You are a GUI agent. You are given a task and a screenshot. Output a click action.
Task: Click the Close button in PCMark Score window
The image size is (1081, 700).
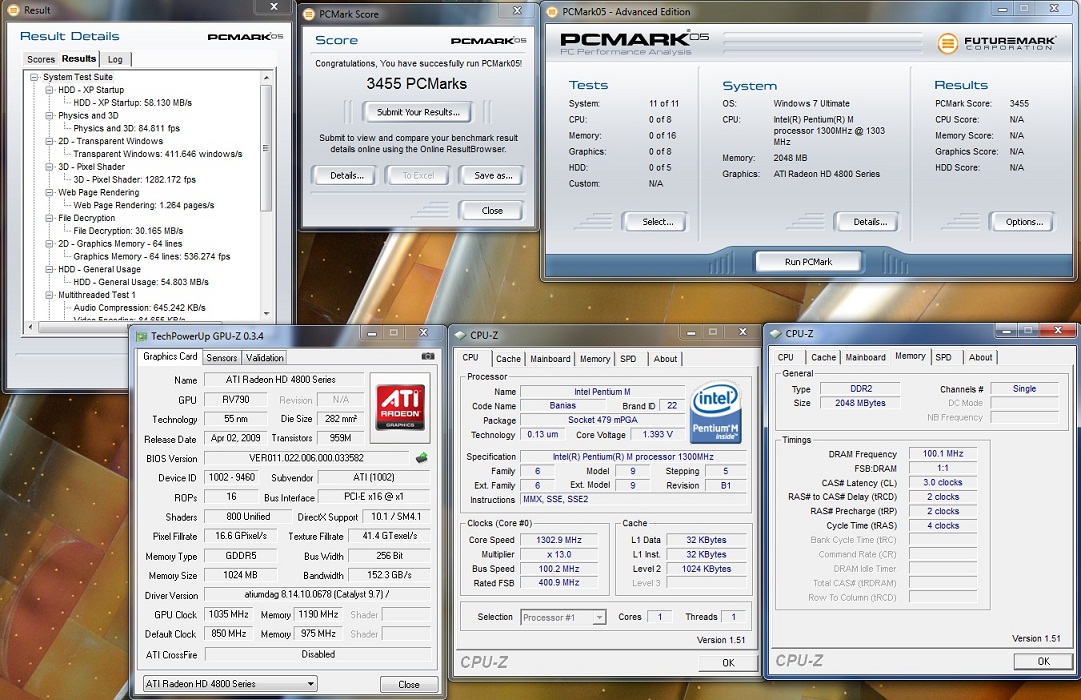pyautogui.click(x=492, y=210)
